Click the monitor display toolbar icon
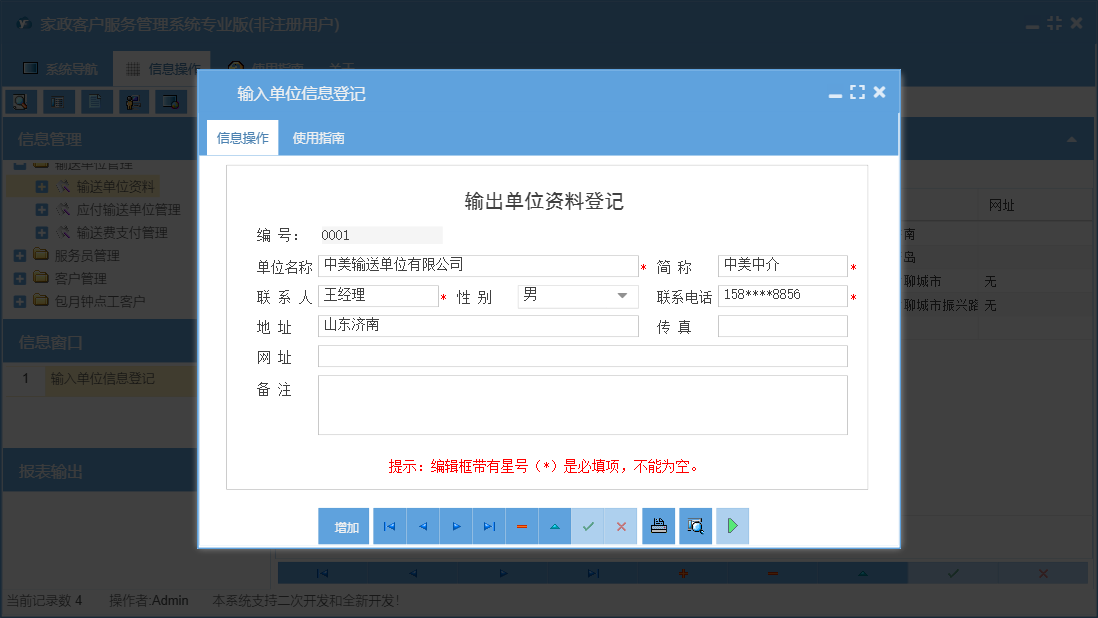The image size is (1098, 618). (170, 101)
